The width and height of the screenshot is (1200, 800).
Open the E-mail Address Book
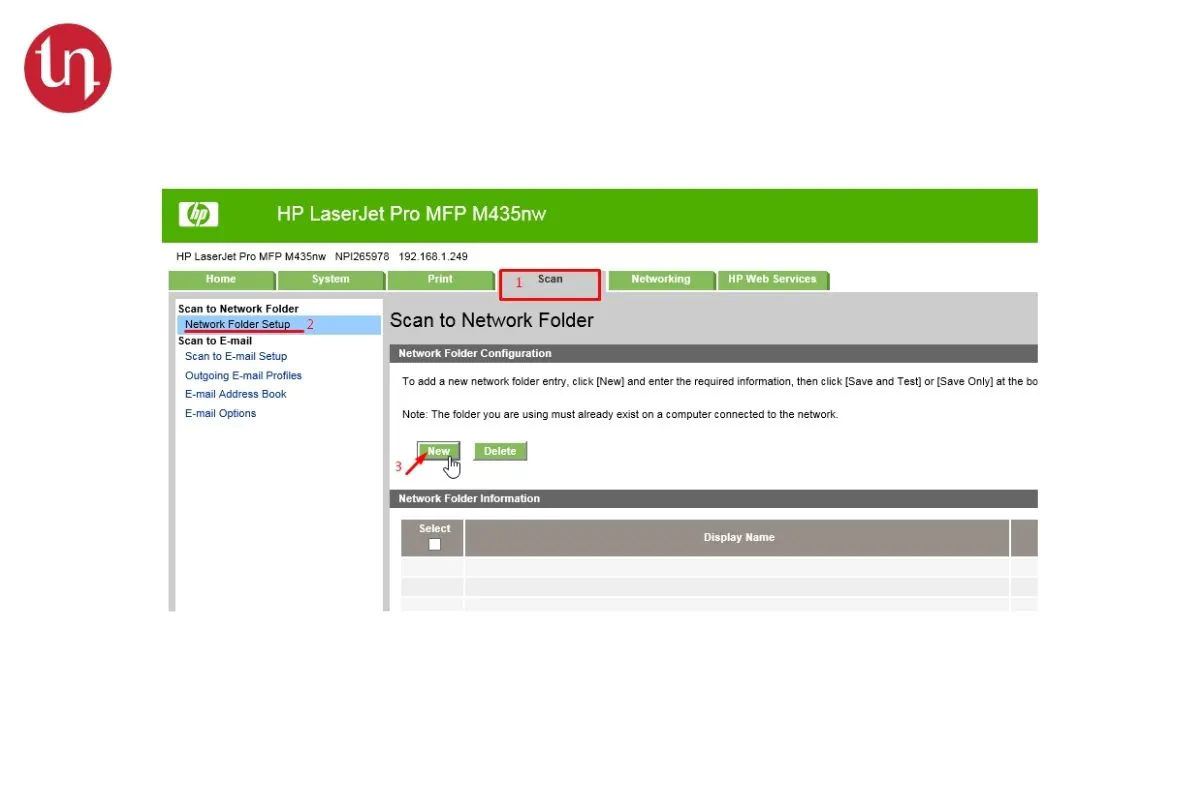[x=235, y=394]
